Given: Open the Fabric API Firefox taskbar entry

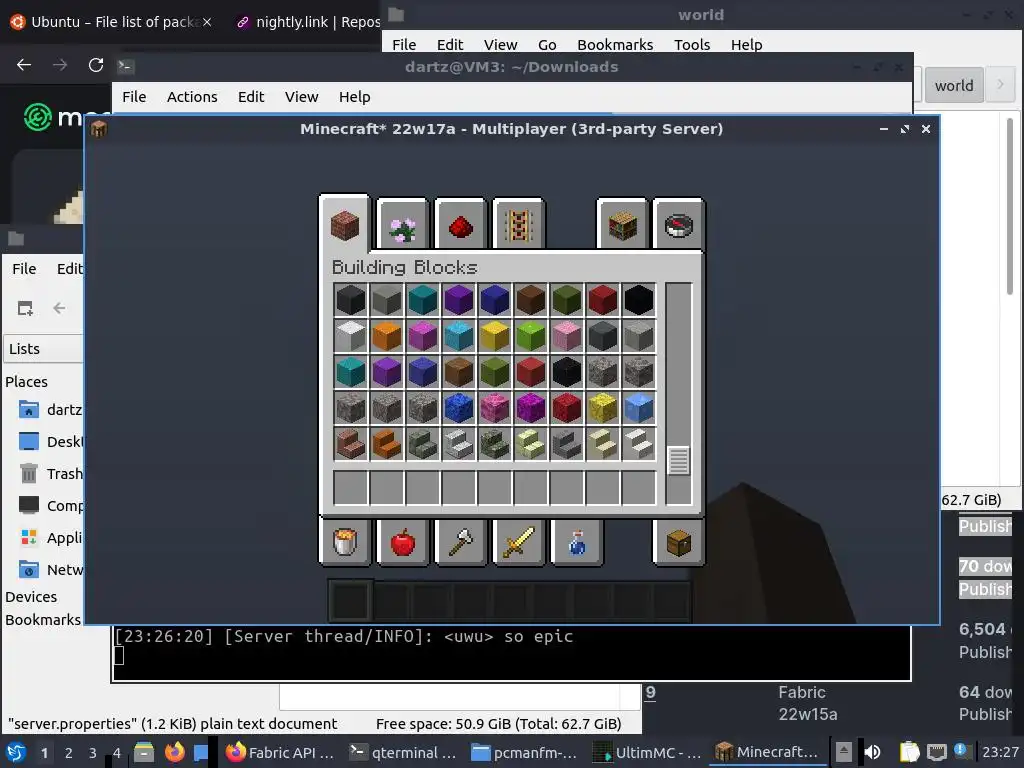Looking at the screenshot, I should (281, 752).
